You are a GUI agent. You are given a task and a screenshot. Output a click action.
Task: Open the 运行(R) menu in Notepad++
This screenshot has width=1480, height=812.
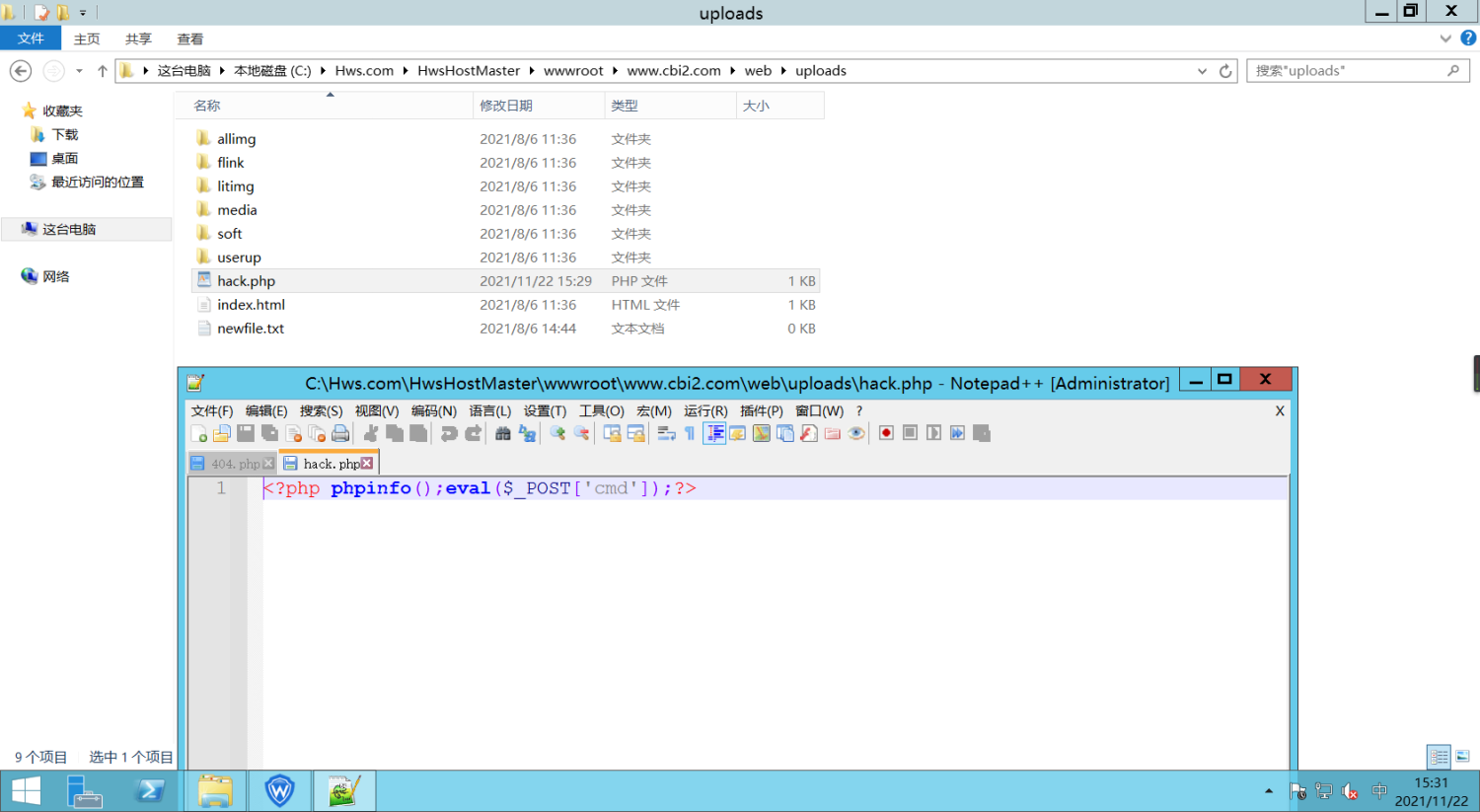[x=705, y=410]
